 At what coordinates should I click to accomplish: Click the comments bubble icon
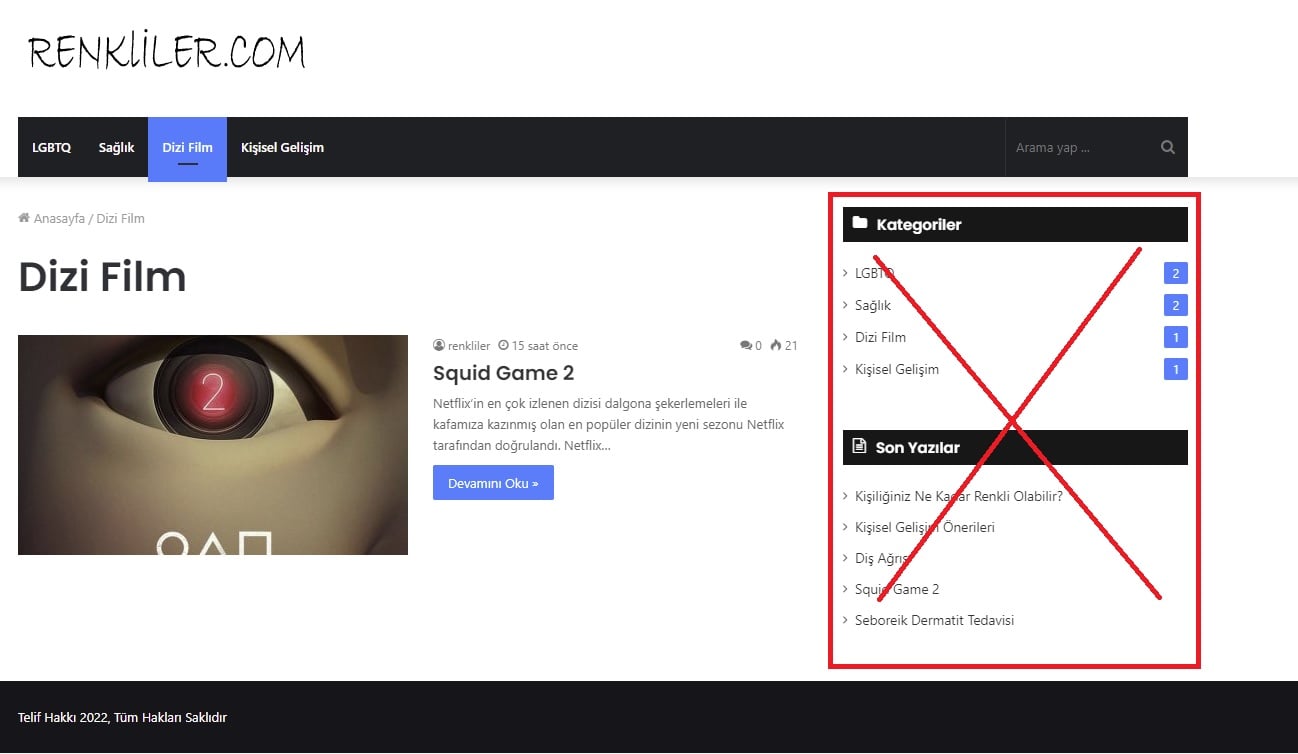[x=746, y=346]
